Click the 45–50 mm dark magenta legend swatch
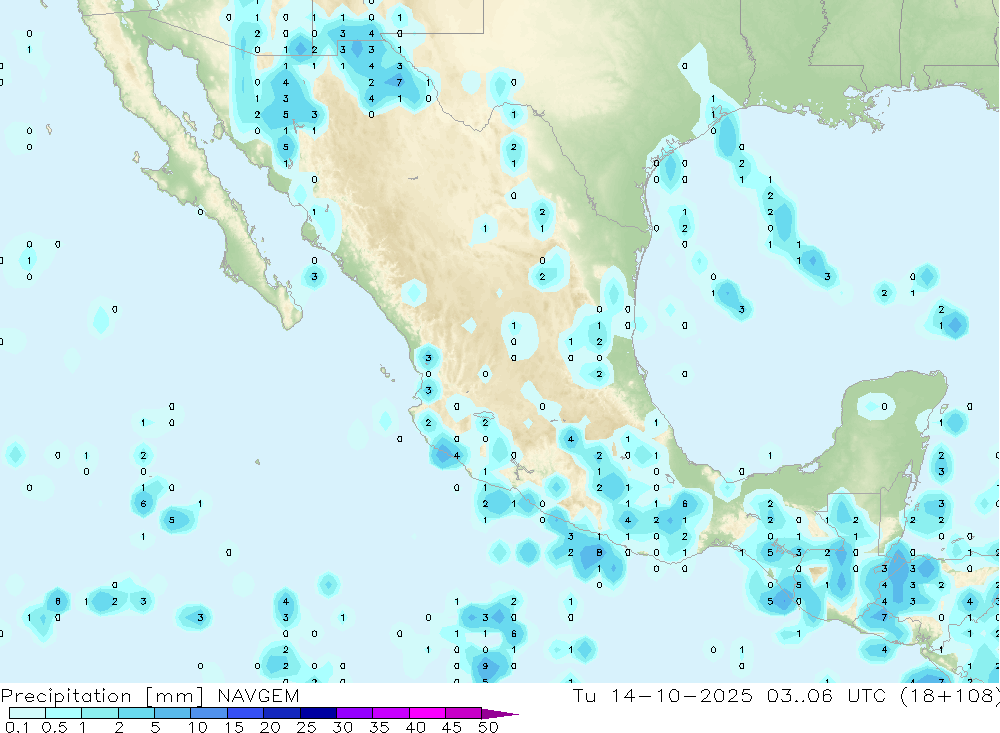The width and height of the screenshot is (1000, 733). pyautogui.click(x=464, y=713)
